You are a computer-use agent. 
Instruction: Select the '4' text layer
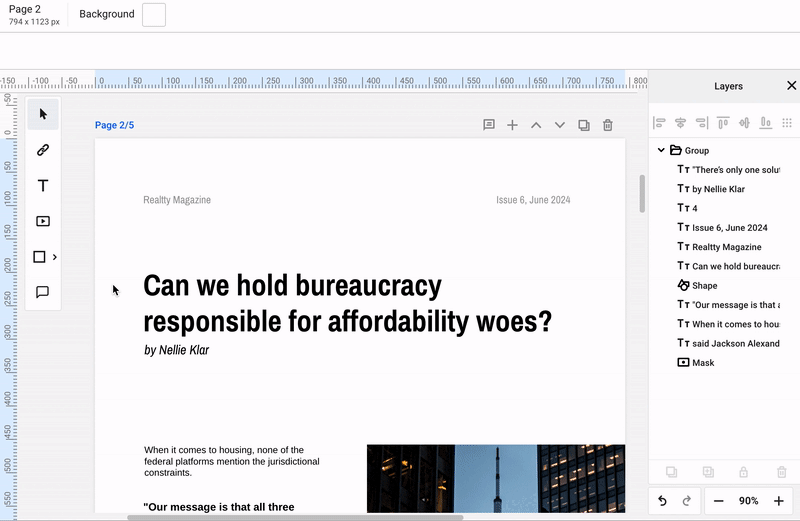click(687, 208)
